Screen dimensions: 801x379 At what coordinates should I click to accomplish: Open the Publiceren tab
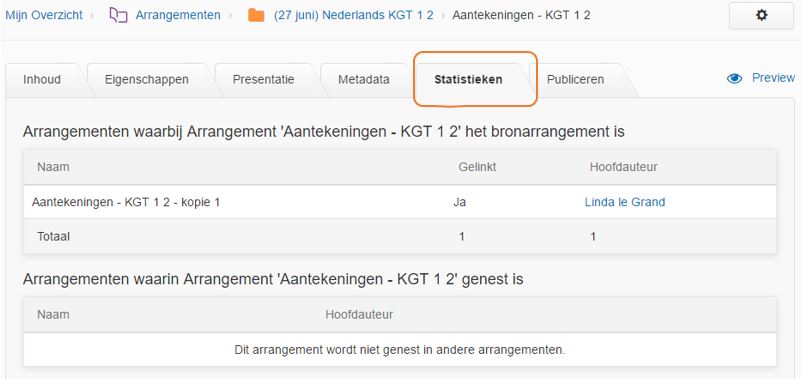[x=575, y=80]
